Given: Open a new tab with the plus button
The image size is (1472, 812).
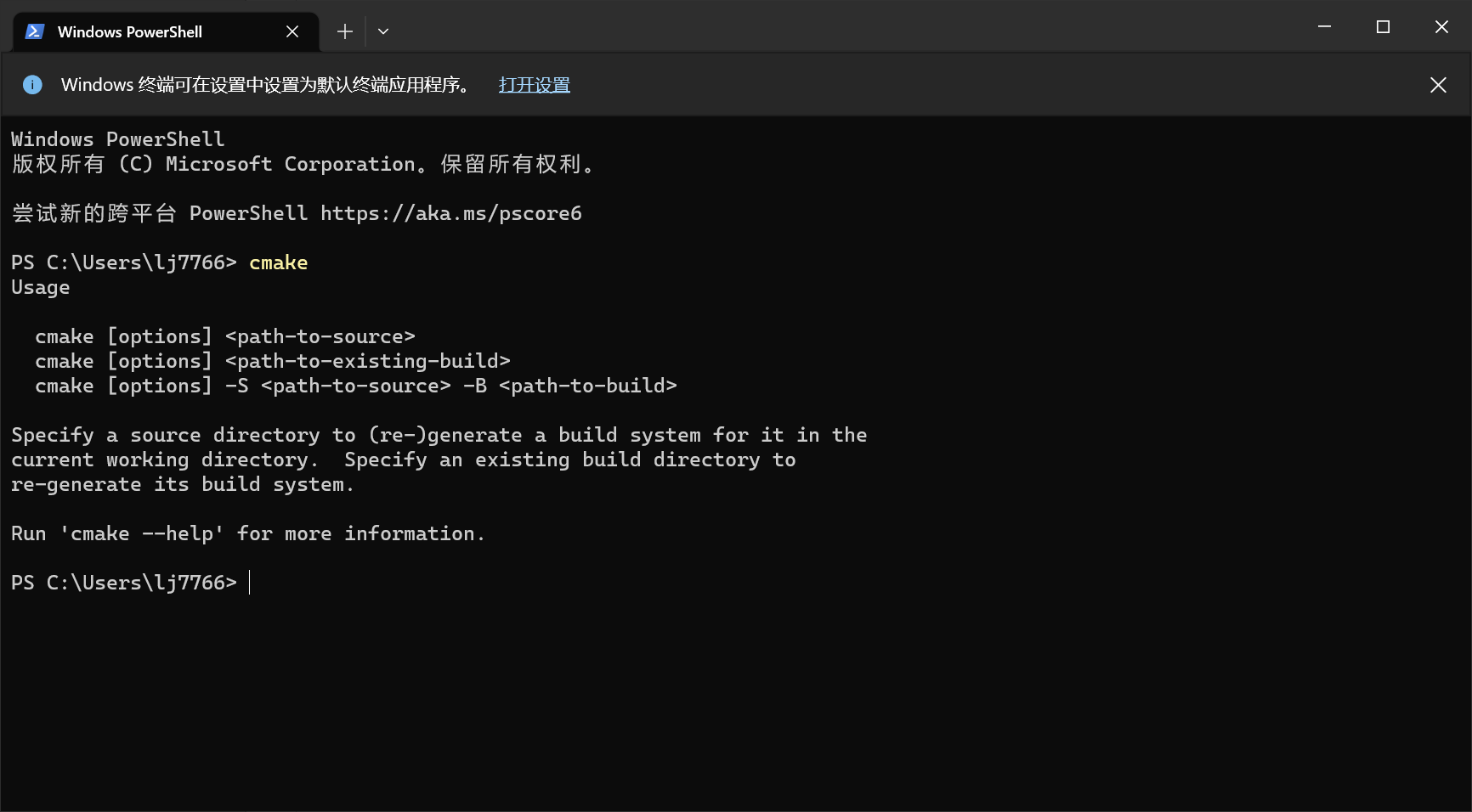Looking at the screenshot, I should [344, 31].
